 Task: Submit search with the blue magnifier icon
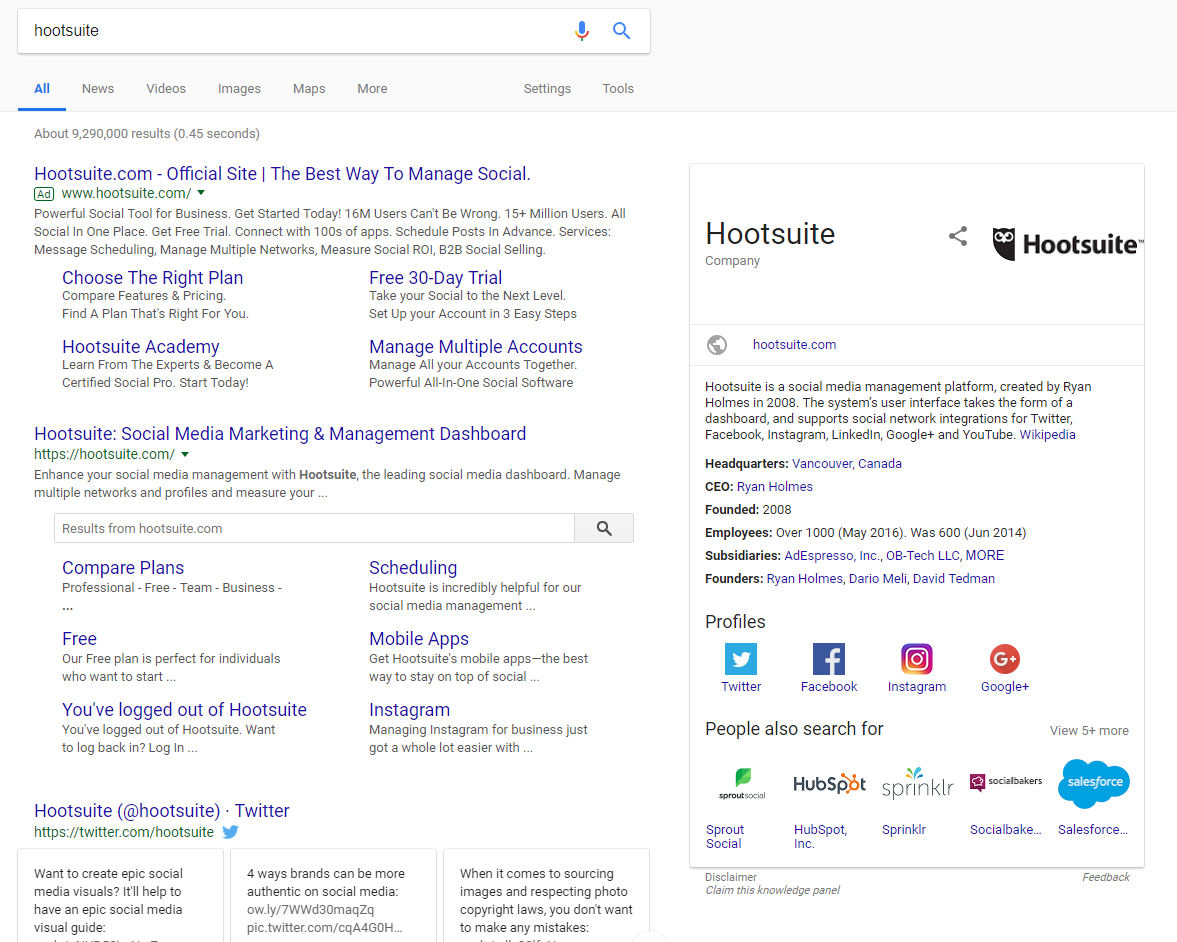click(x=621, y=31)
